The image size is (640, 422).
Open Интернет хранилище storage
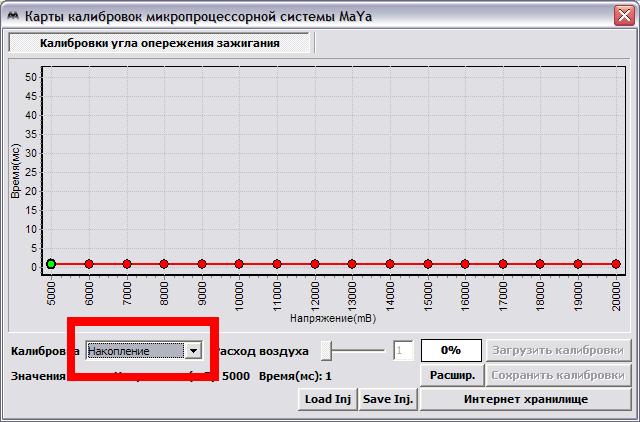[x=526, y=399]
